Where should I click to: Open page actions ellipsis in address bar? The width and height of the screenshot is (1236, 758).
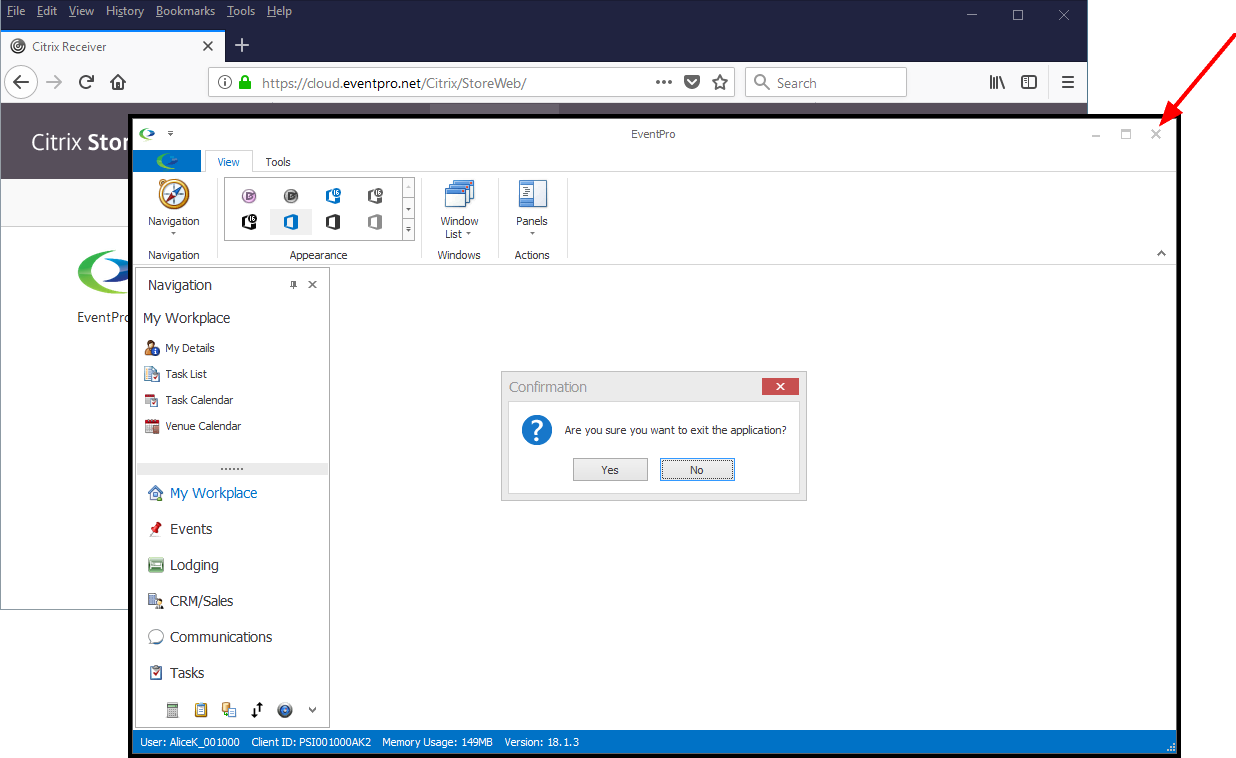[664, 82]
